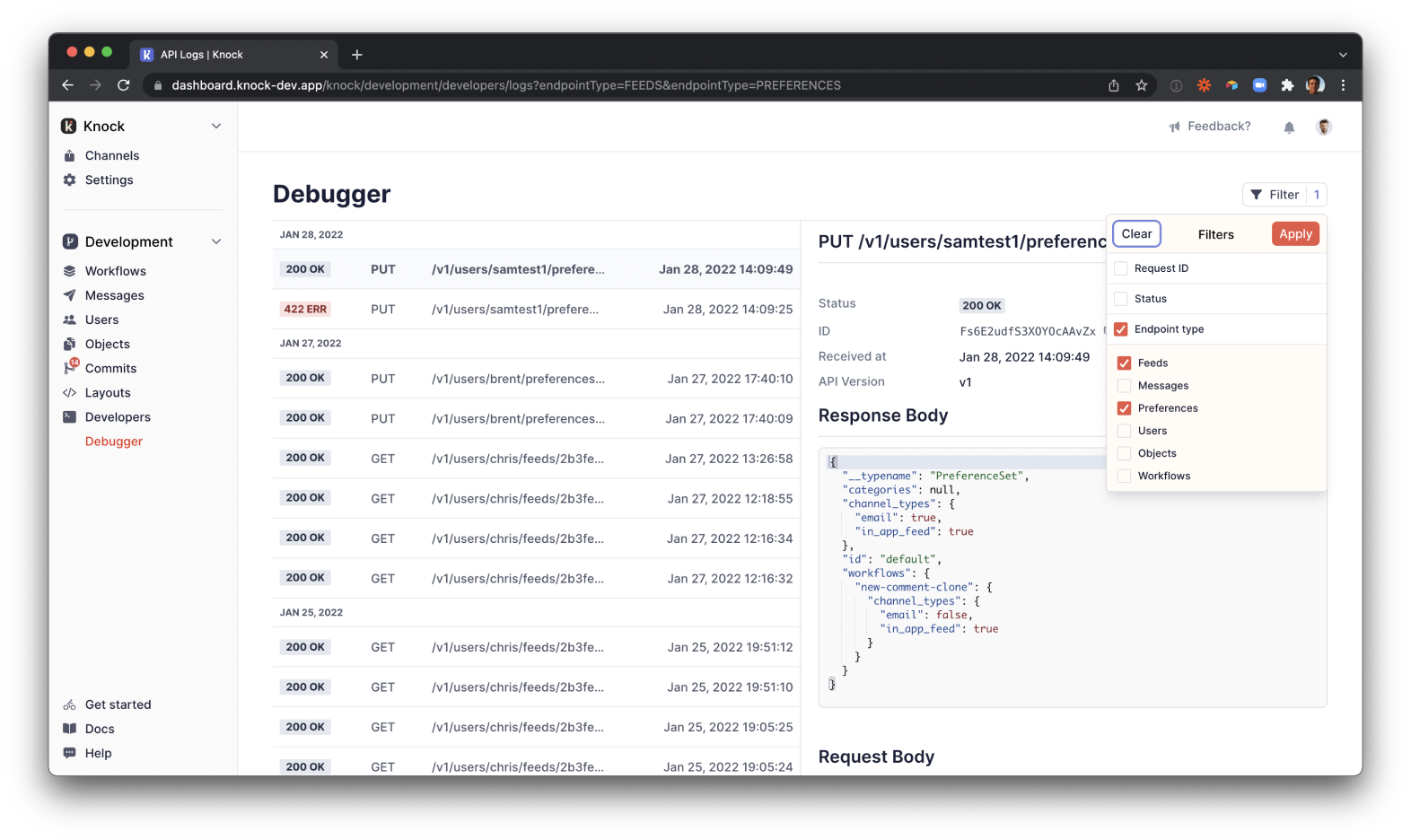Uncheck the Feeds endpoint checkbox
1411x840 pixels.
[x=1124, y=363]
